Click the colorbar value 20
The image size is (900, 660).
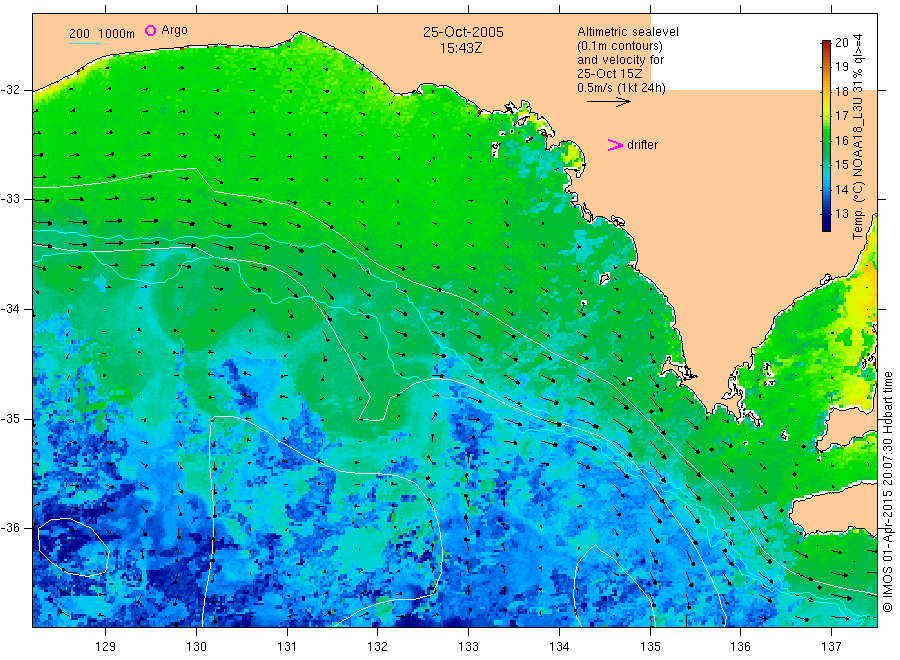(x=841, y=42)
